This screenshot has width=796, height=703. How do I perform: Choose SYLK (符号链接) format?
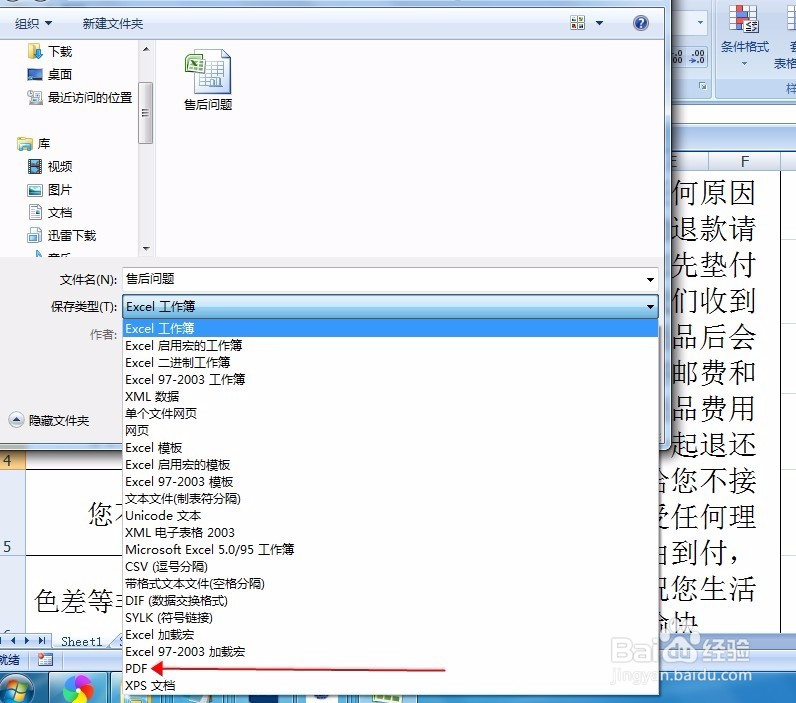[x=390, y=618]
